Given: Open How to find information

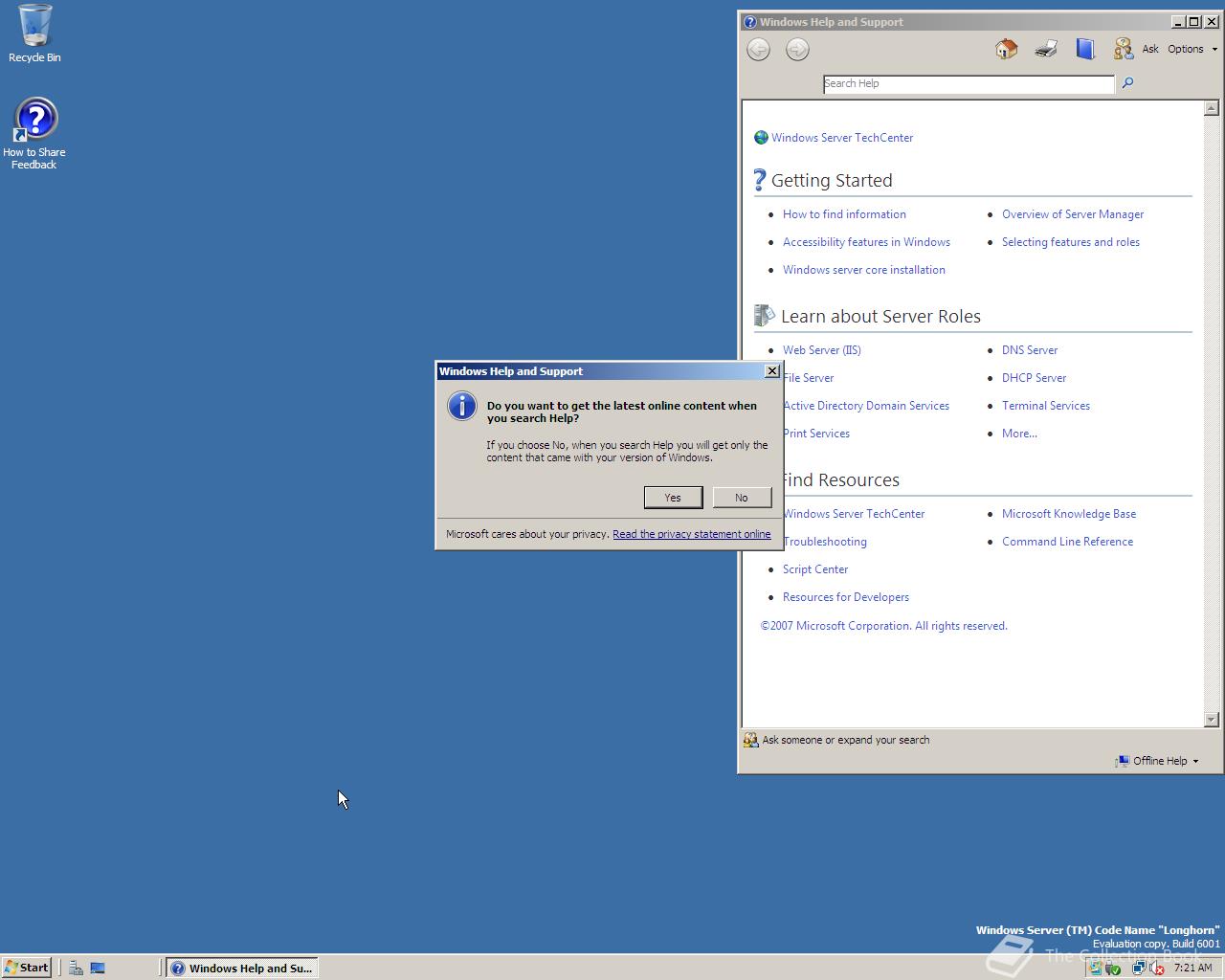Looking at the screenshot, I should point(844,214).
